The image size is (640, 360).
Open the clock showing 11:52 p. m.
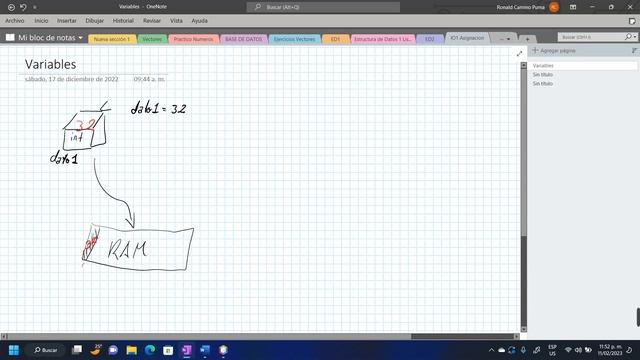(x=610, y=350)
